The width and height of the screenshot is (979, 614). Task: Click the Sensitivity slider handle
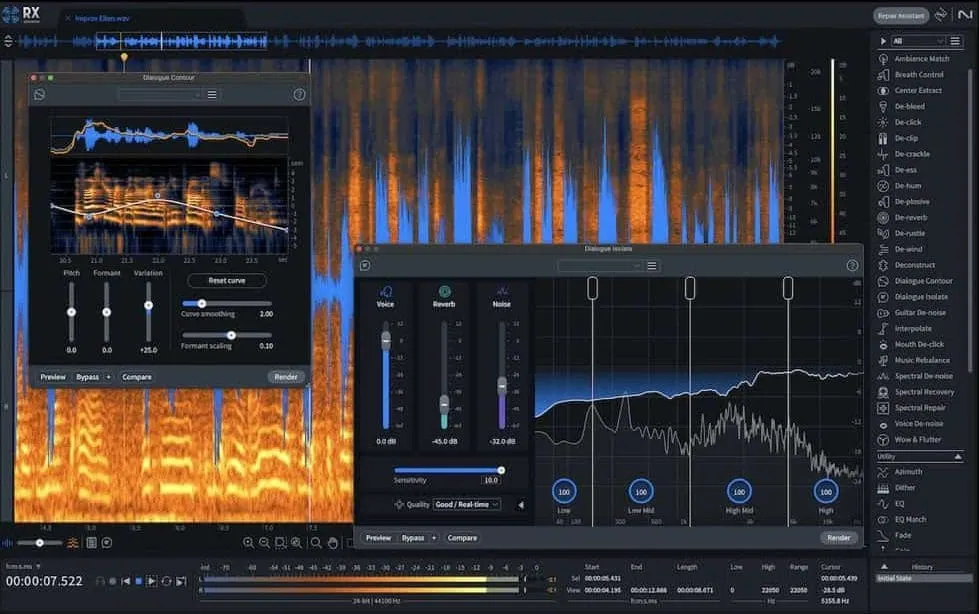(x=501, y=469)
